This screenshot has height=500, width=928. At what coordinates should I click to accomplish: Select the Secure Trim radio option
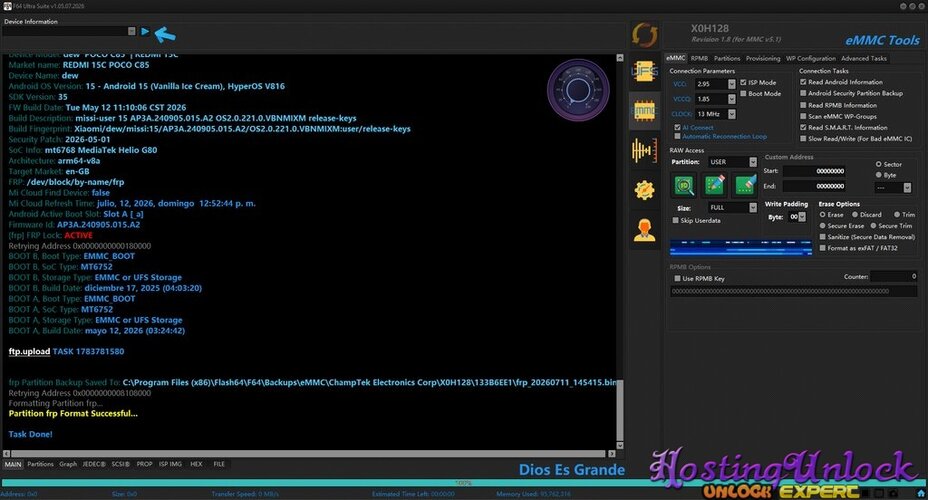tap(873, 225)
